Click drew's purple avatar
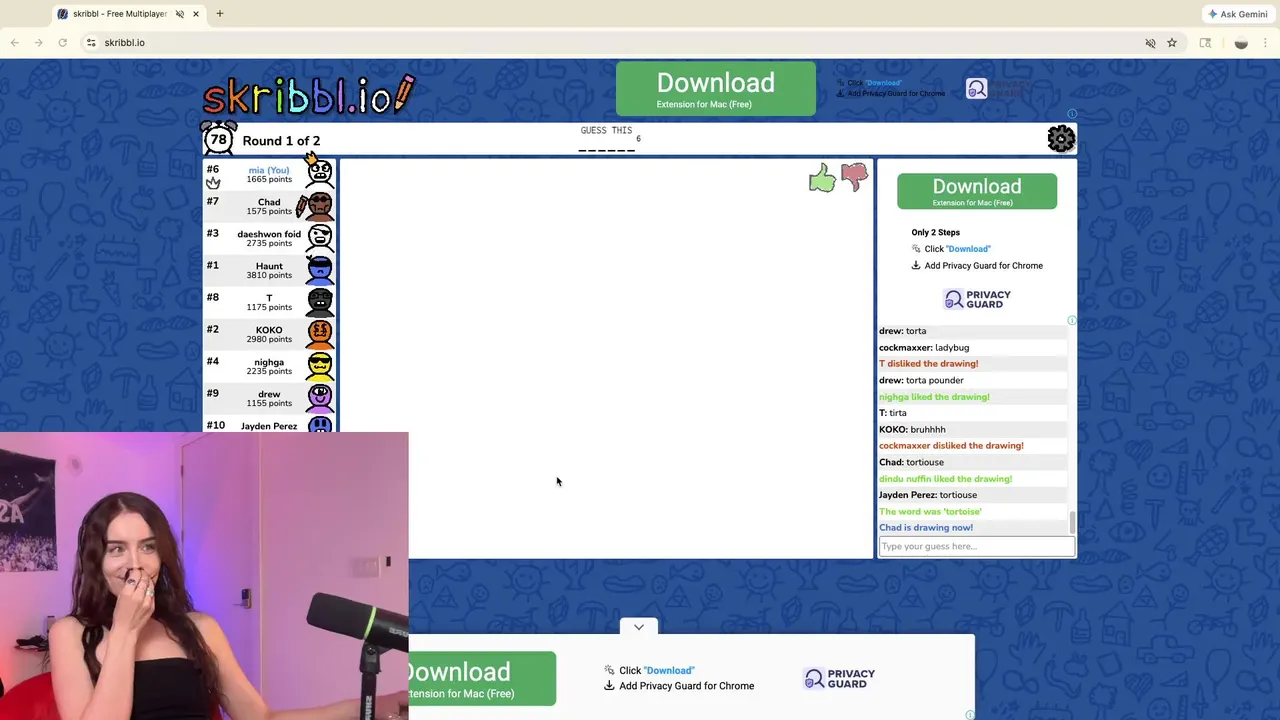Viewport: 1280px width, 720px height. point(320,398)
